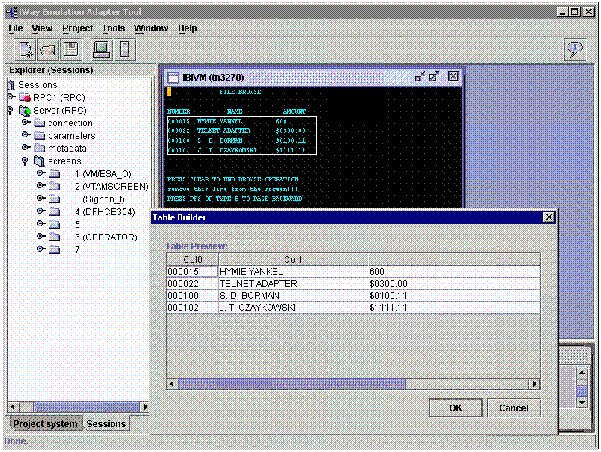Select table cell 000102
The height and width of the screenshot is (452, 601).
point(192,307)
